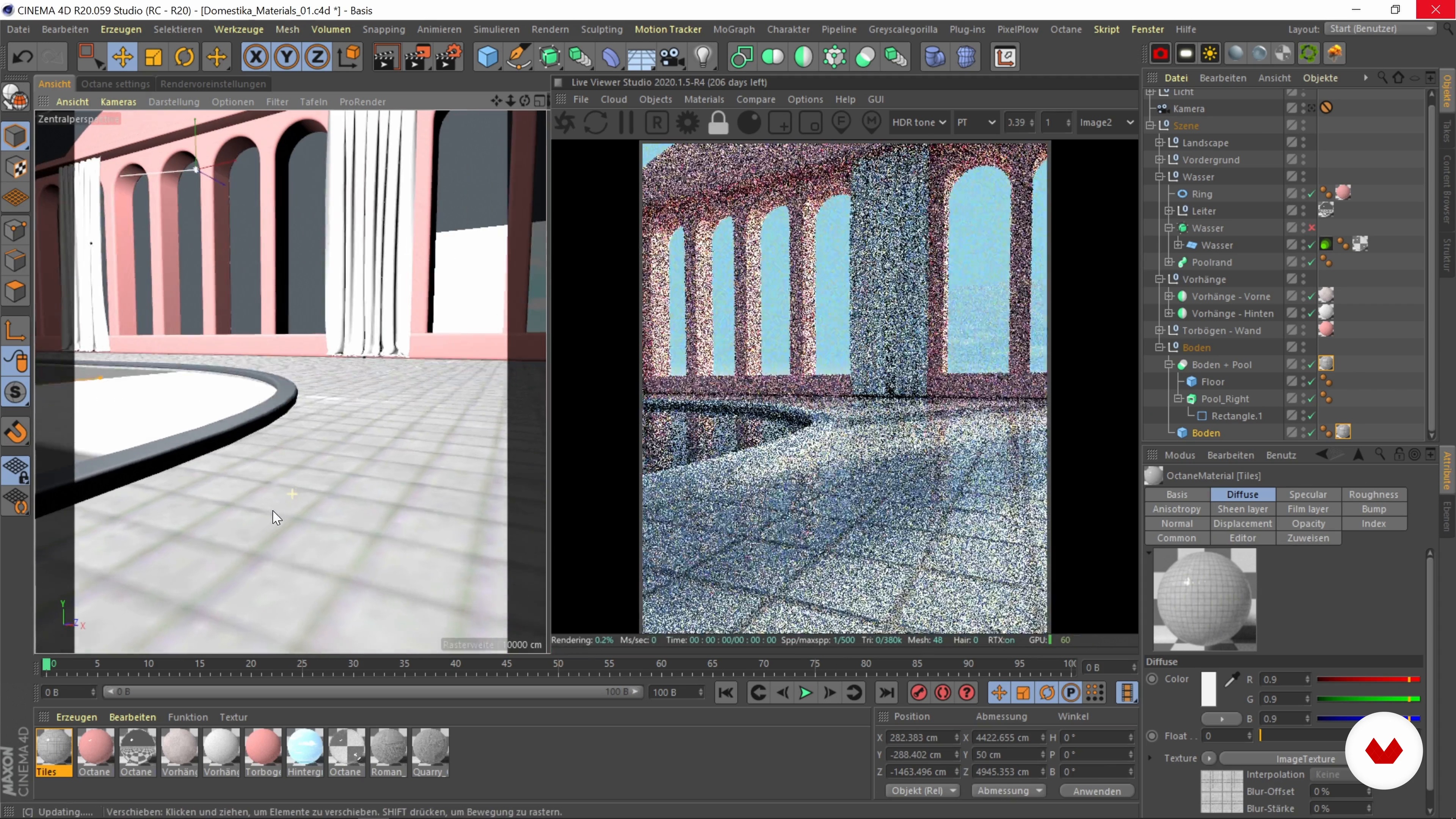Open the MoGraph menu

pos(734,30)
